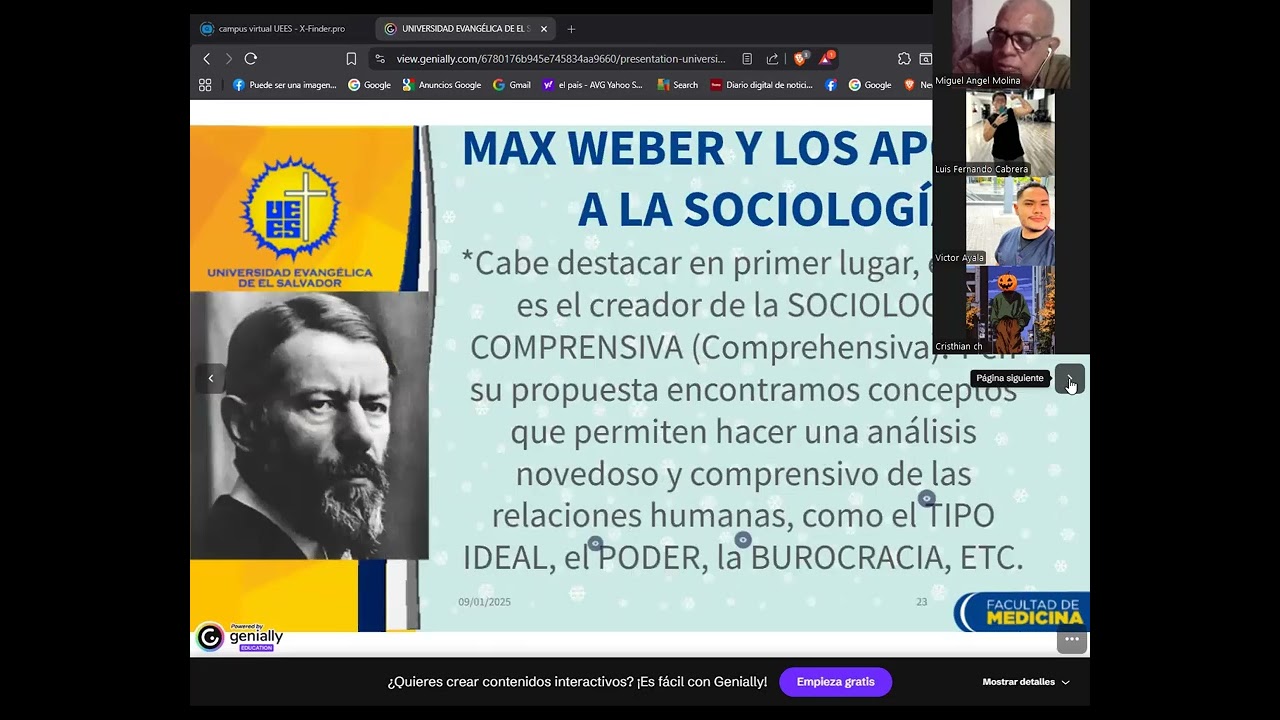The image size is (1280, 720).
Task: Go to next slide 'Página siguiente' arrow
Action: (x=1069, y=378)
